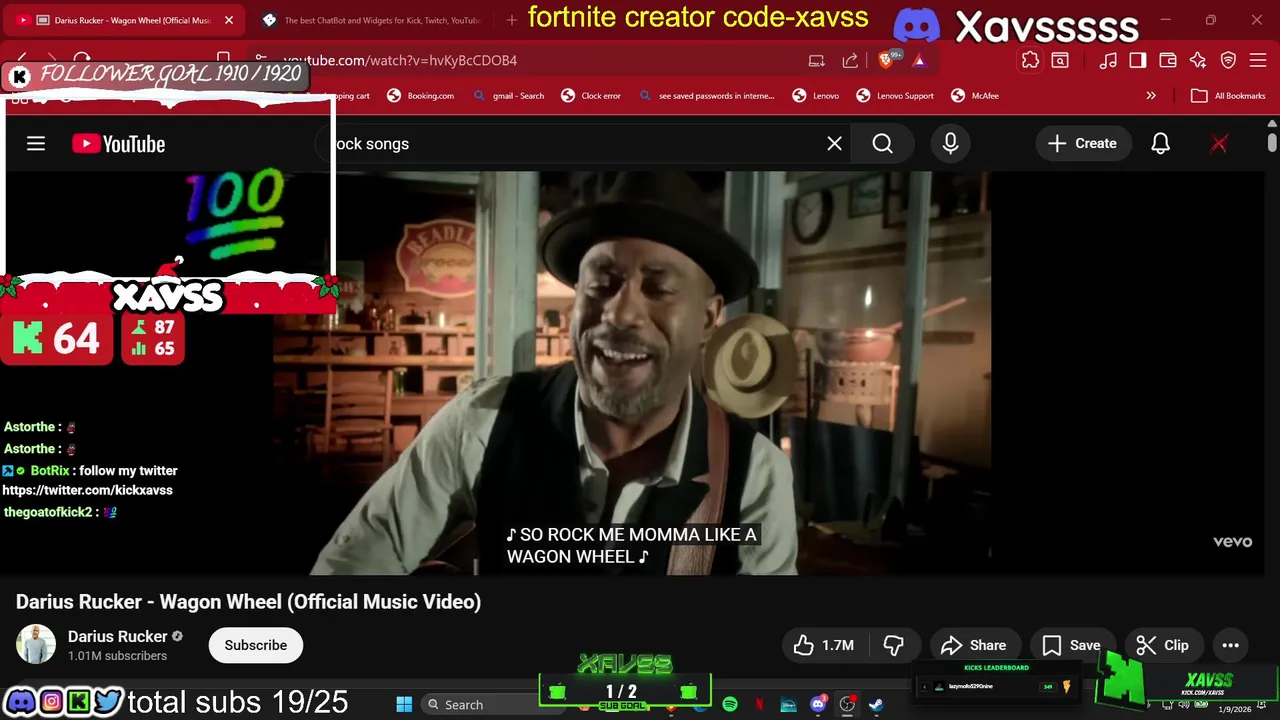Open the Brave Wallet icon

(x=1168, y=61)
